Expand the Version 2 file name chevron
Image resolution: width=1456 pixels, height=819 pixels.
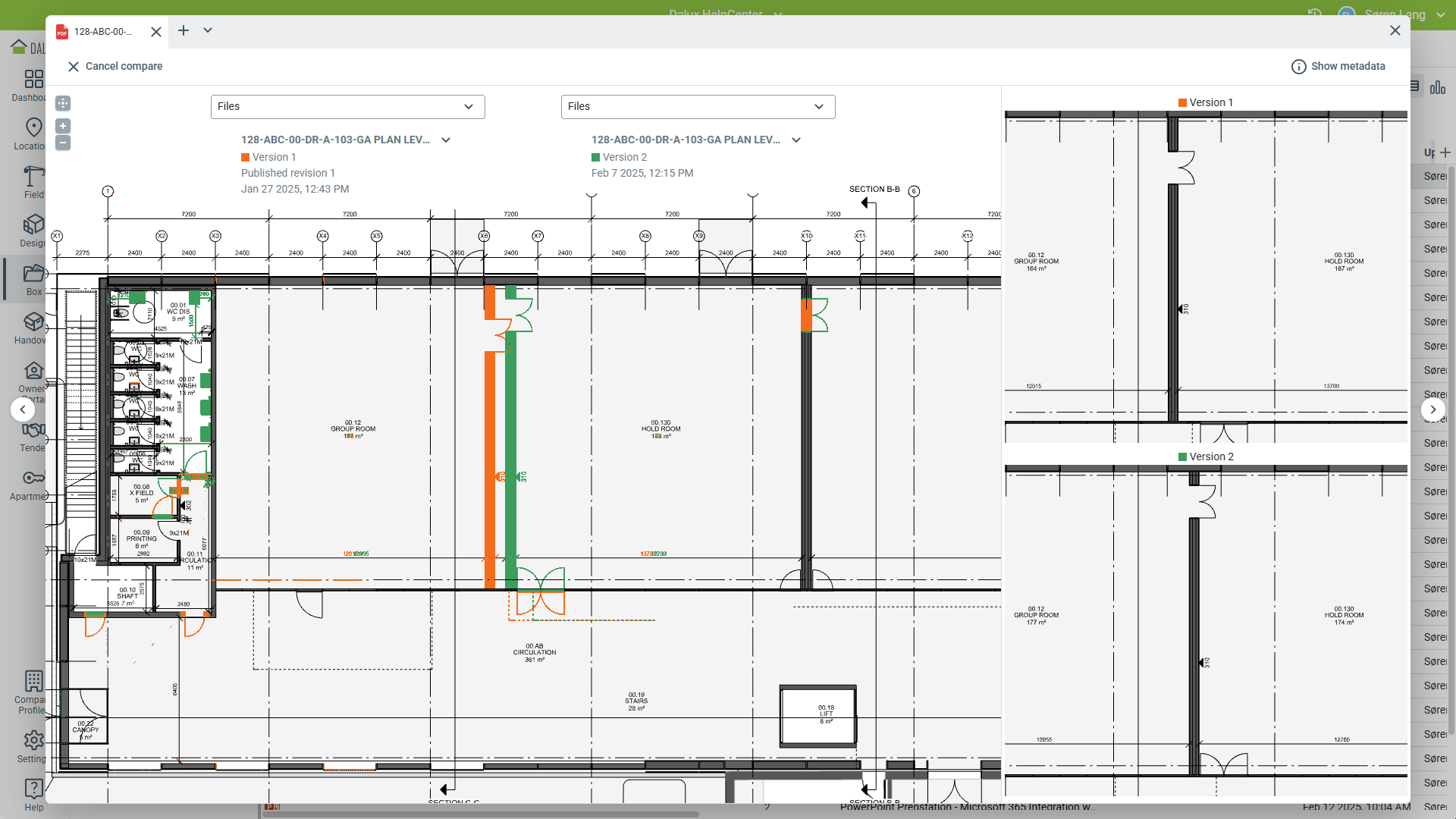tap(796, 140)
